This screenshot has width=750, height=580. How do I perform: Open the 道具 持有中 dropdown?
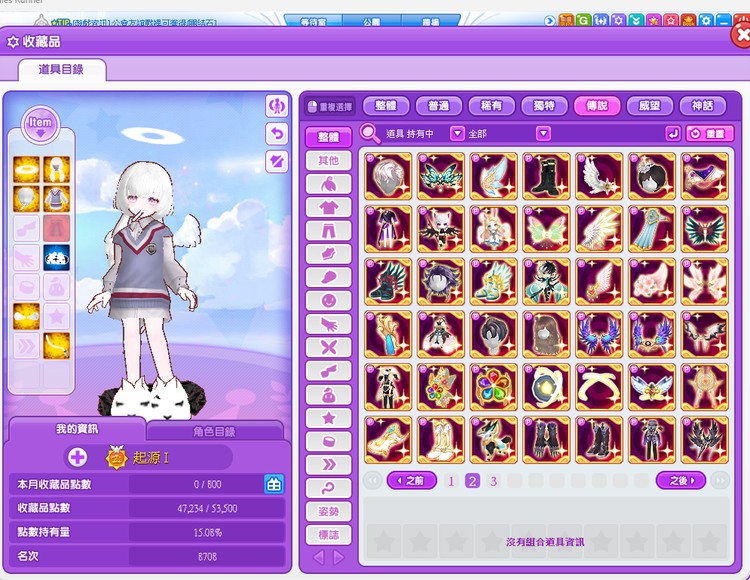(x=457, y=133)
